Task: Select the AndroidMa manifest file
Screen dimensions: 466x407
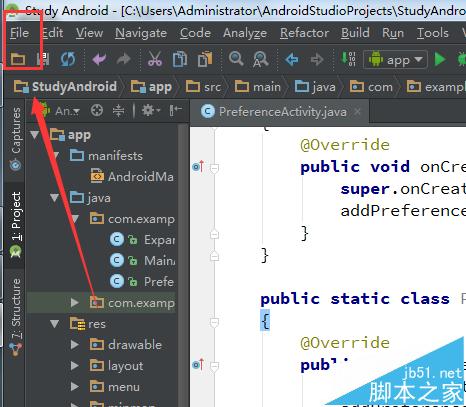Action: click(x=132, y=176)
